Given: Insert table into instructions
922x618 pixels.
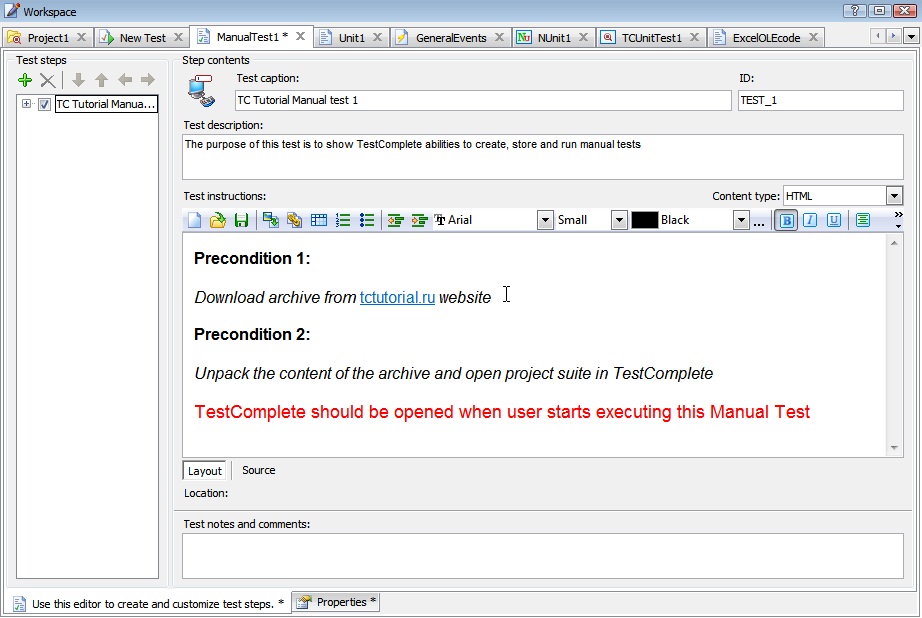Looking at the screenshot, I should coord(319,221).
